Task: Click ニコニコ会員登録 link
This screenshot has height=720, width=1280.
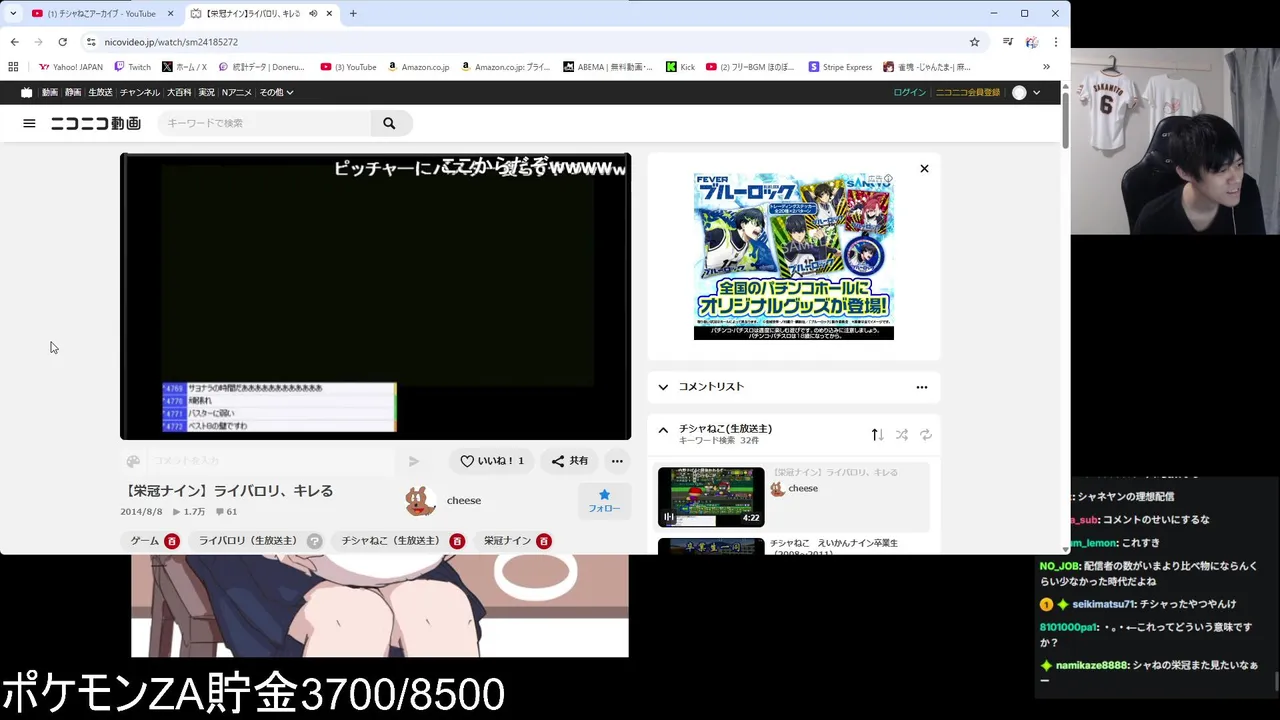Action: (967, 92)
